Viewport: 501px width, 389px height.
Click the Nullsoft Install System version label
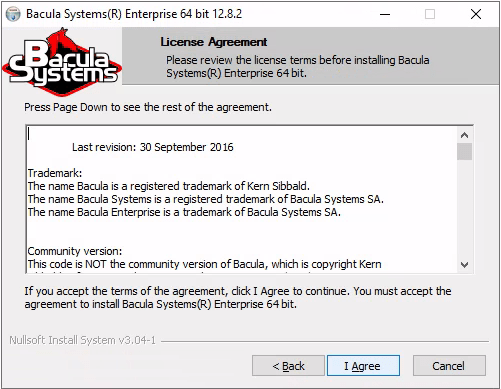click(82, 340)
